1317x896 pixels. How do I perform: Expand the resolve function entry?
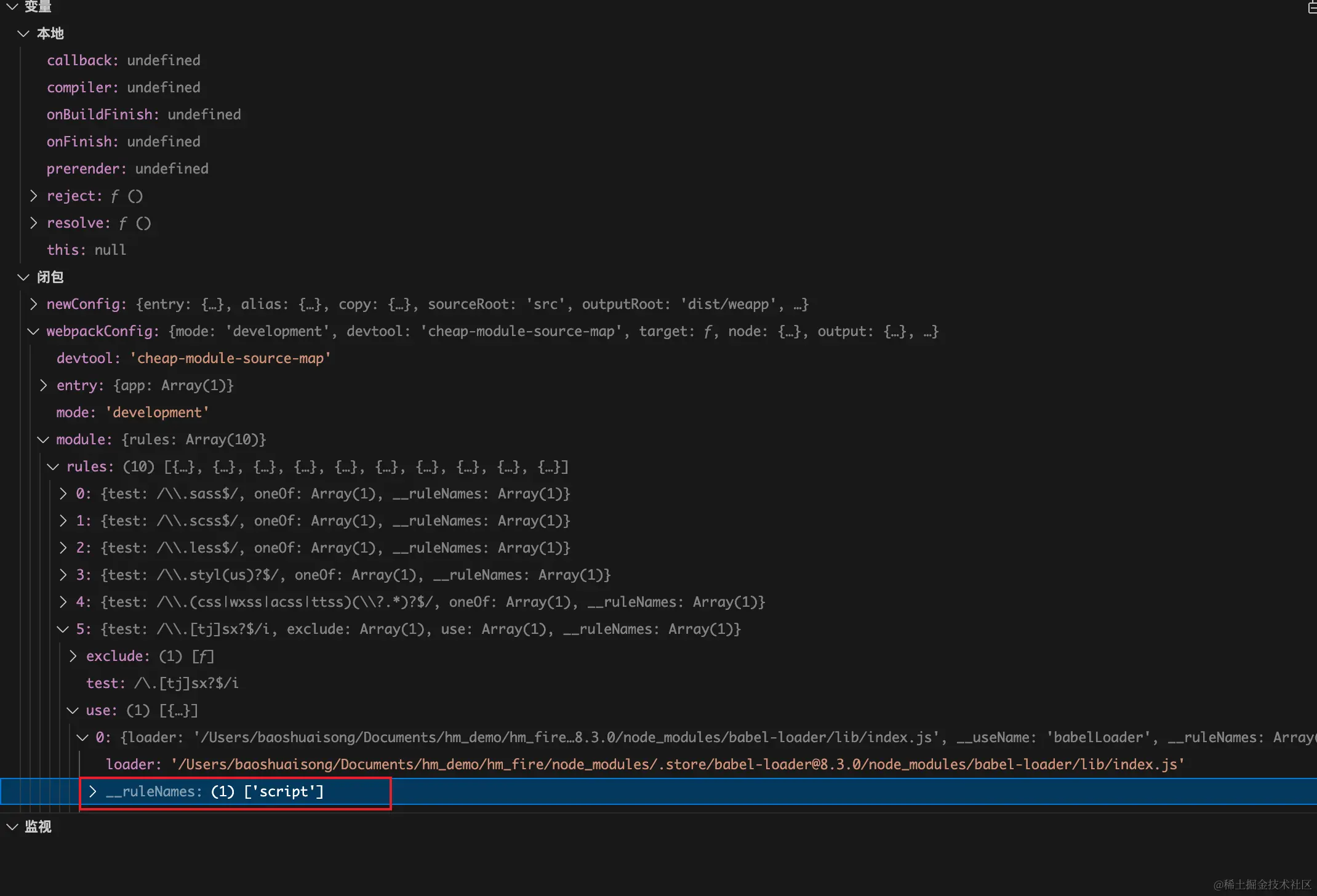[x=34, y=223]
